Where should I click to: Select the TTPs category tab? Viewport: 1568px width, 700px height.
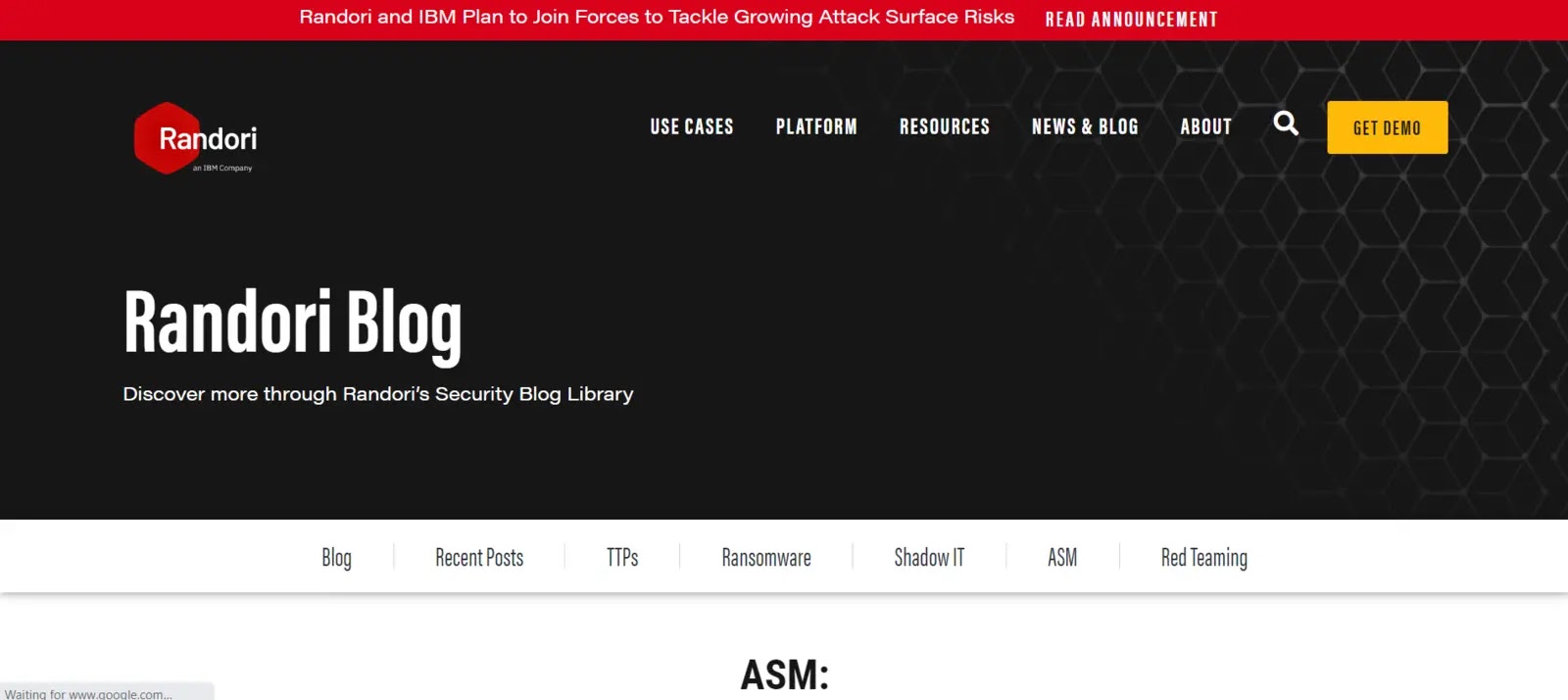coord(622,558)
